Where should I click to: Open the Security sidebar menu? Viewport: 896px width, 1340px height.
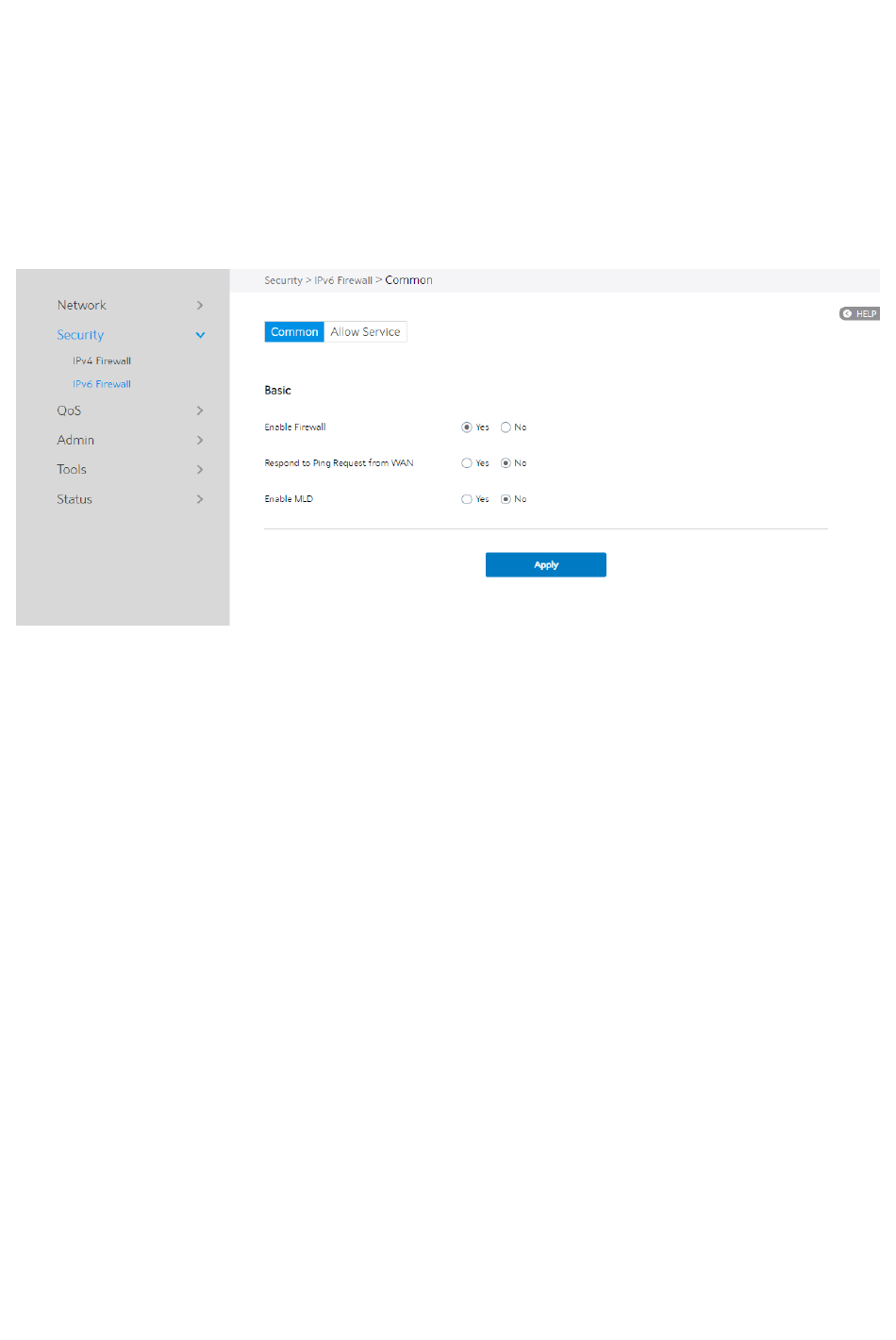tap(80, 335)
